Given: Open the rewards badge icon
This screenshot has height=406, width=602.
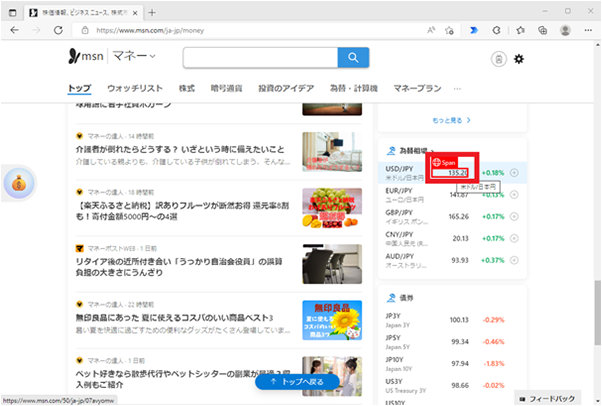Looking at the screenshot, I should tap(498, 59).
